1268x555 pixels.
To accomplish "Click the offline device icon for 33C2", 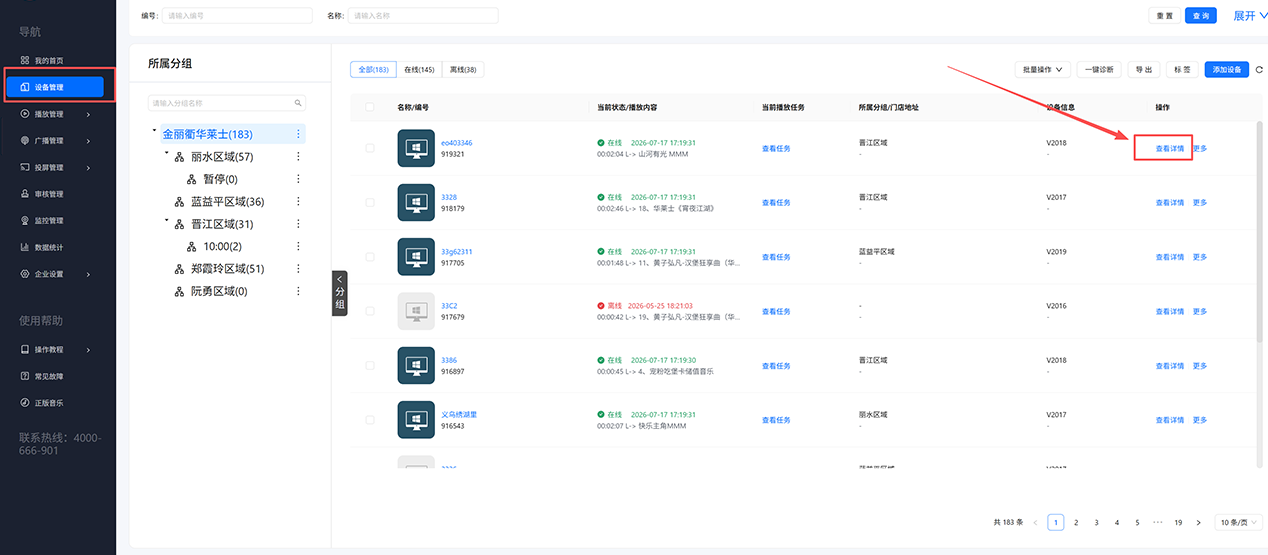I will tap(416, 311).
